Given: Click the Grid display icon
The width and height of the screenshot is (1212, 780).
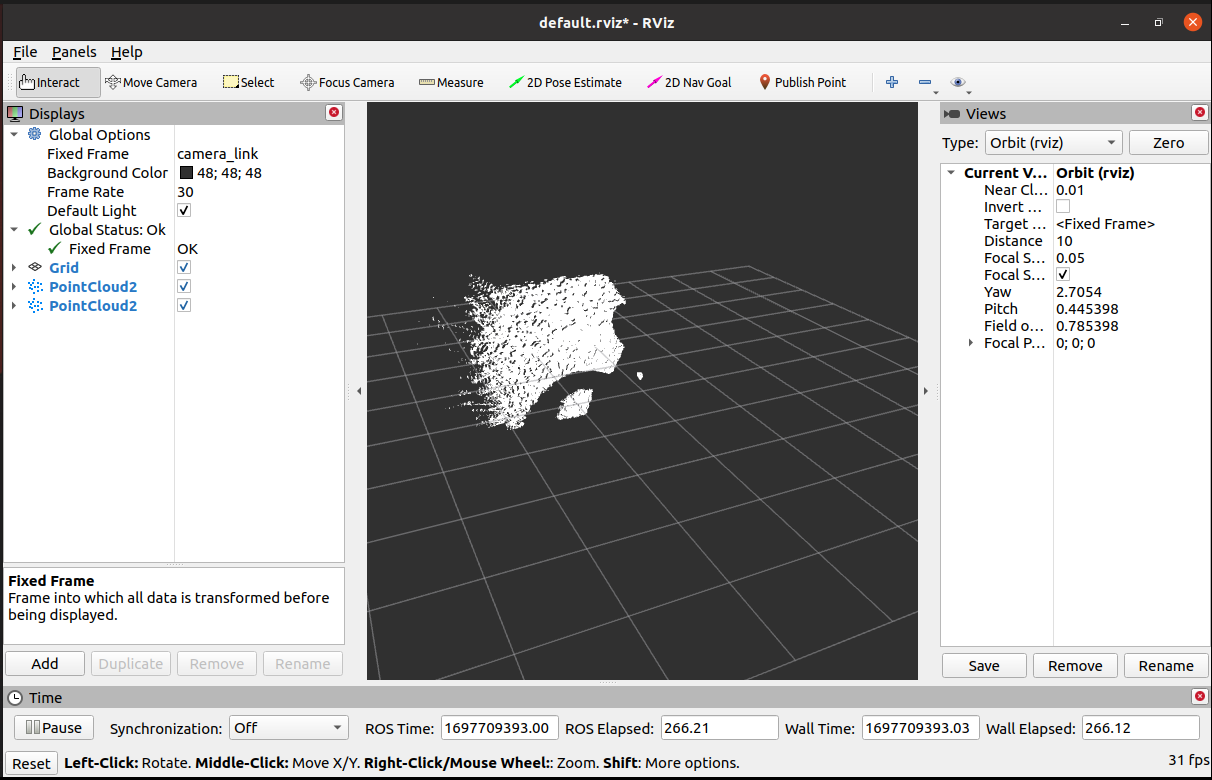Looking at the screenshot, I should coord(35,267).
